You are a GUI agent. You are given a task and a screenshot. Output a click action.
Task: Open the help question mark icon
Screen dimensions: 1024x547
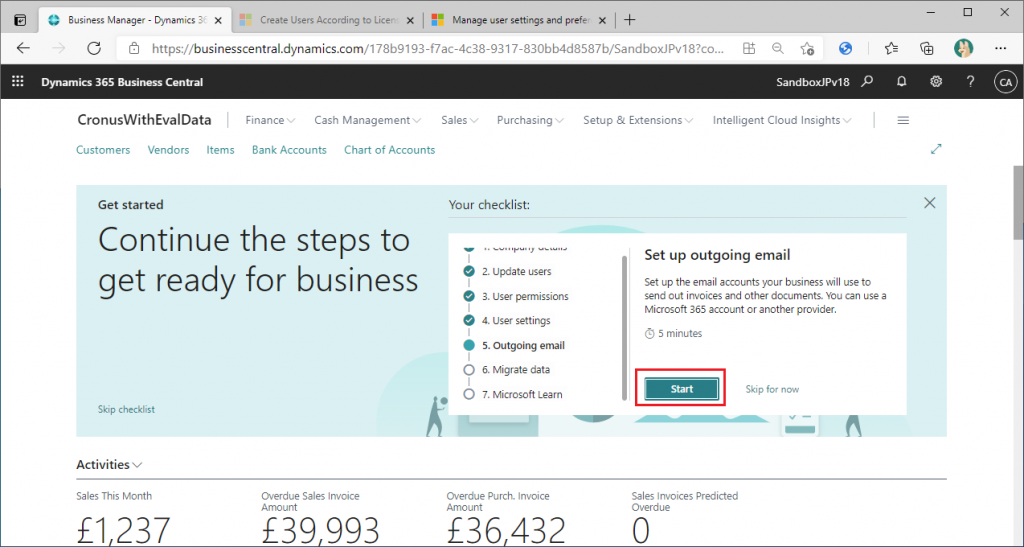(970, 82)
